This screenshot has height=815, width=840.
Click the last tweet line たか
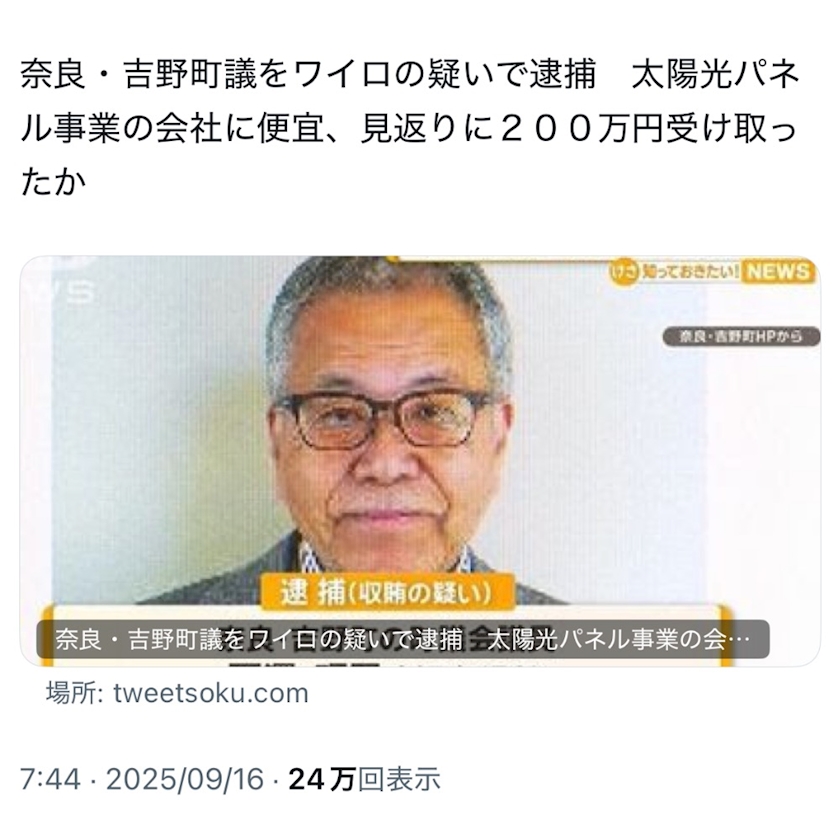click(x=53, y=182)
